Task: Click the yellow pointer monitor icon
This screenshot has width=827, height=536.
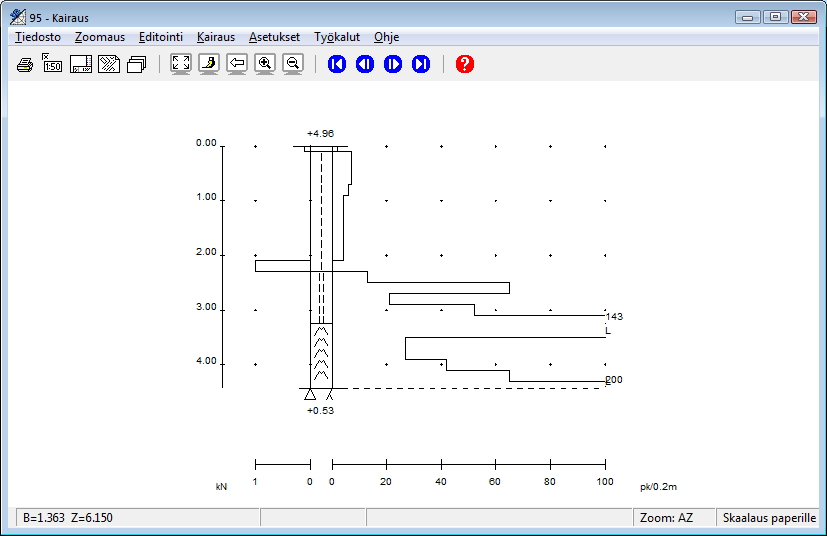Action: click(209, 64)
